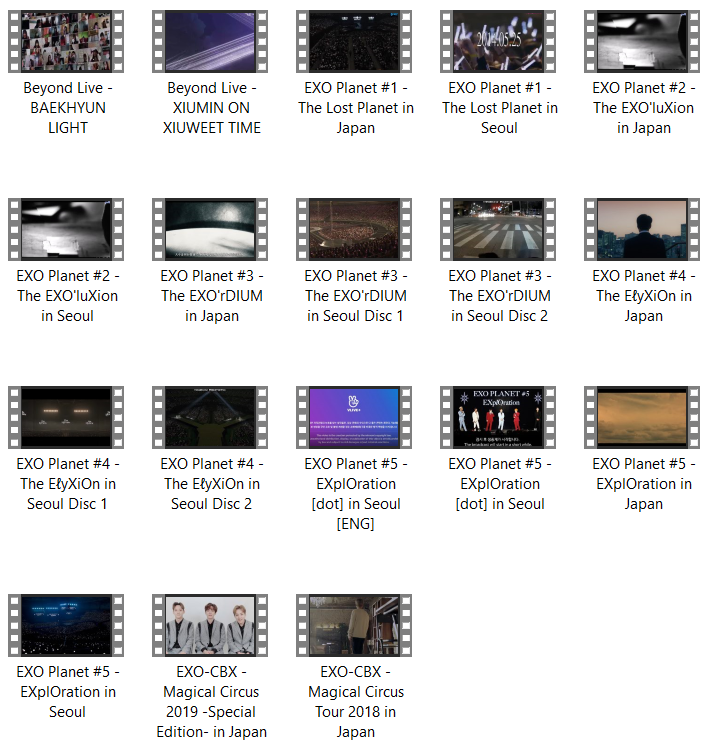Select the EXO-CBX Magical Circus 2019 Special Edition thumbnail
Viewport: 706px width, 748px height.
click(210, 625)
